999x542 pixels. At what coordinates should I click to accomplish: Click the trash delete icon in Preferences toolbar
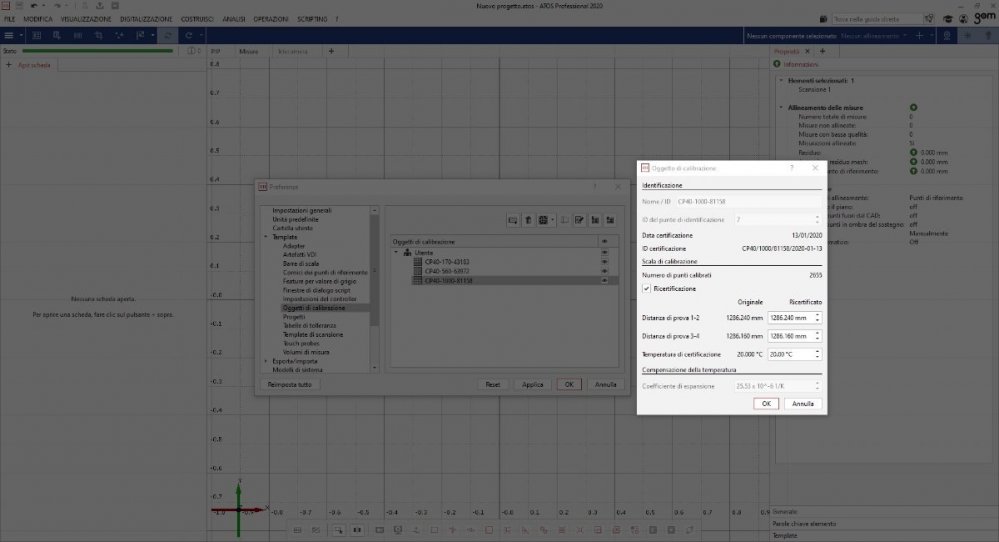[x=527, y=219]
